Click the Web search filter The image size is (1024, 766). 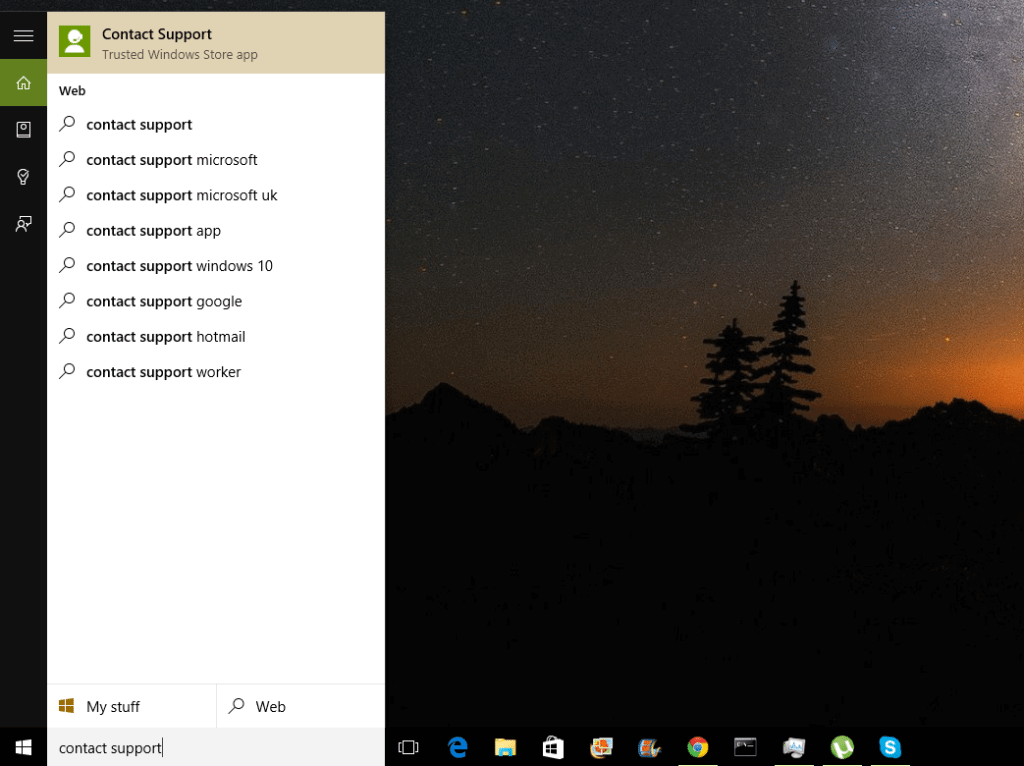click(300, 706)
